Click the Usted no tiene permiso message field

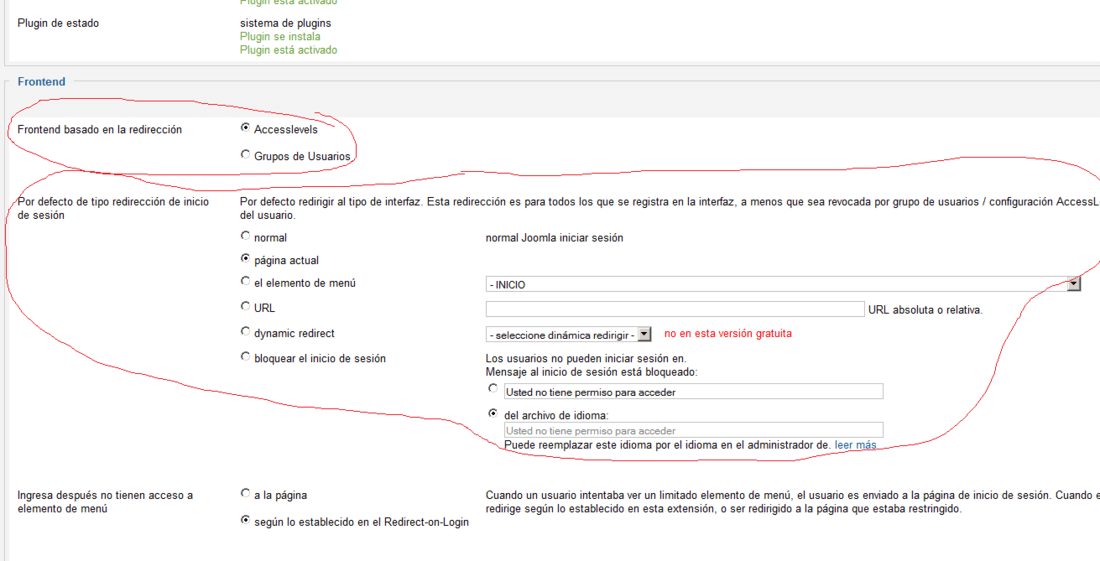(x=693, y=391)
